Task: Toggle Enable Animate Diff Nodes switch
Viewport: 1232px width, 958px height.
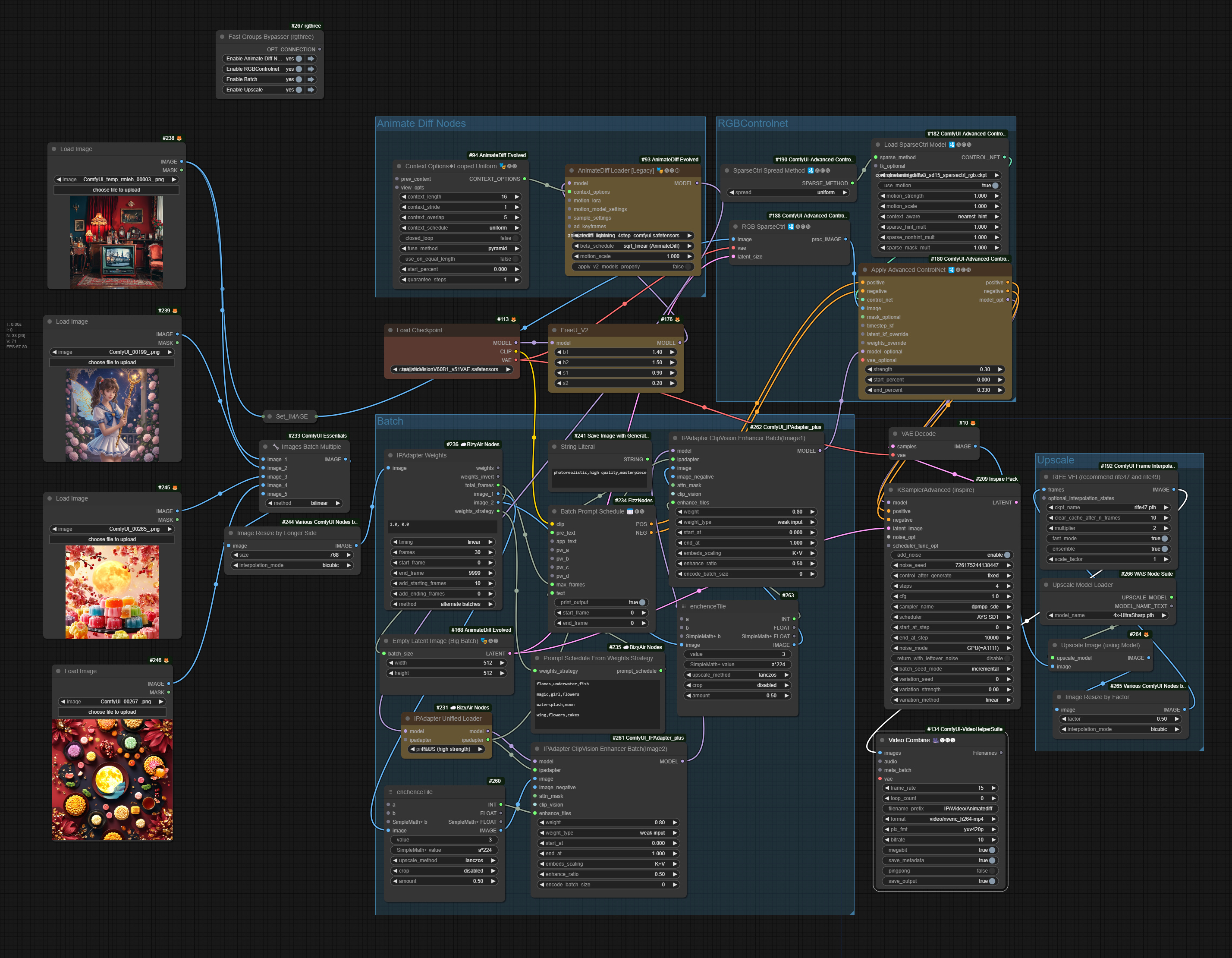Action: [x=299, y=59]
